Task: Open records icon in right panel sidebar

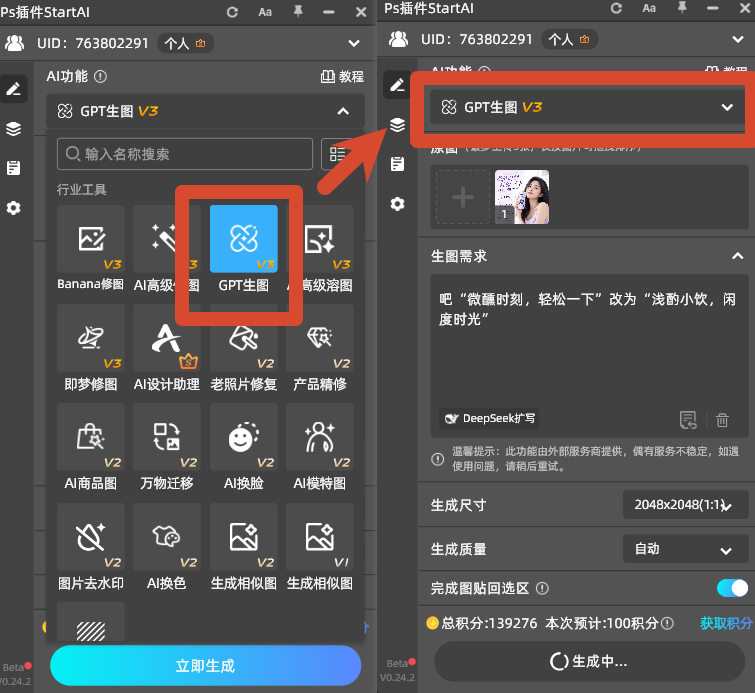Action: [x=397, y=164]
